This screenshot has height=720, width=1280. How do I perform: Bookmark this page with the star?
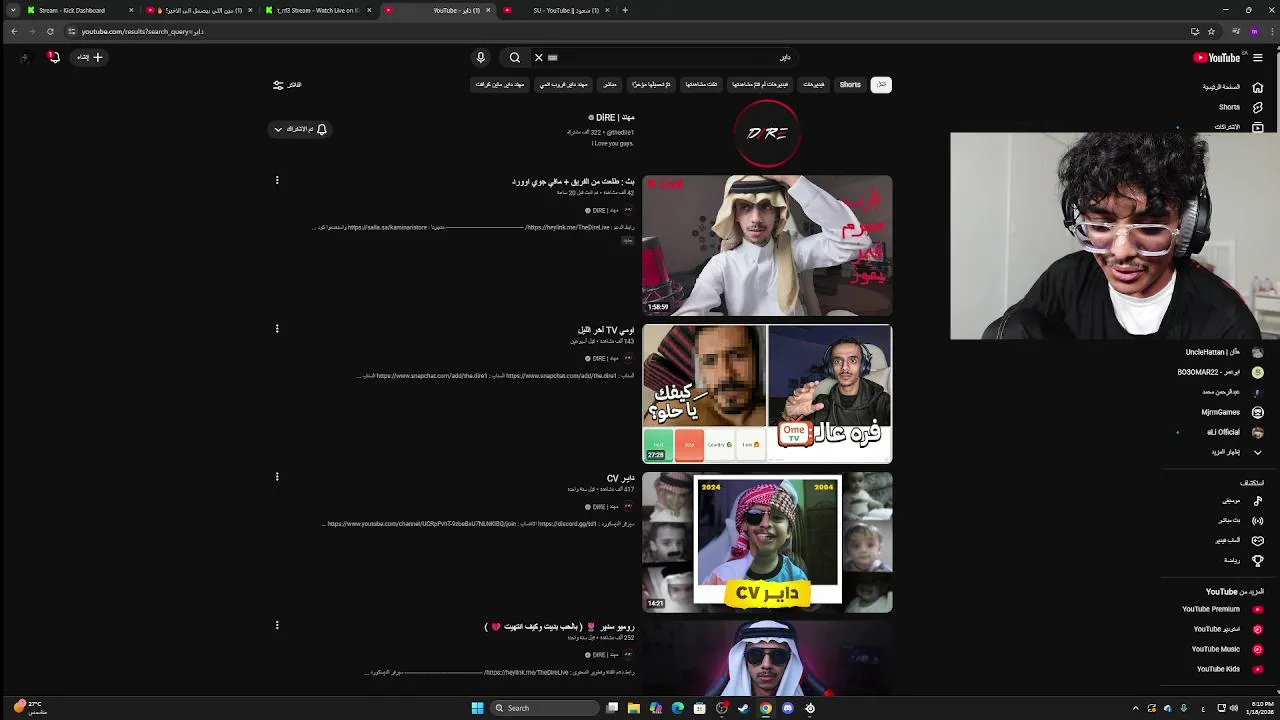tap(1211, 31)
